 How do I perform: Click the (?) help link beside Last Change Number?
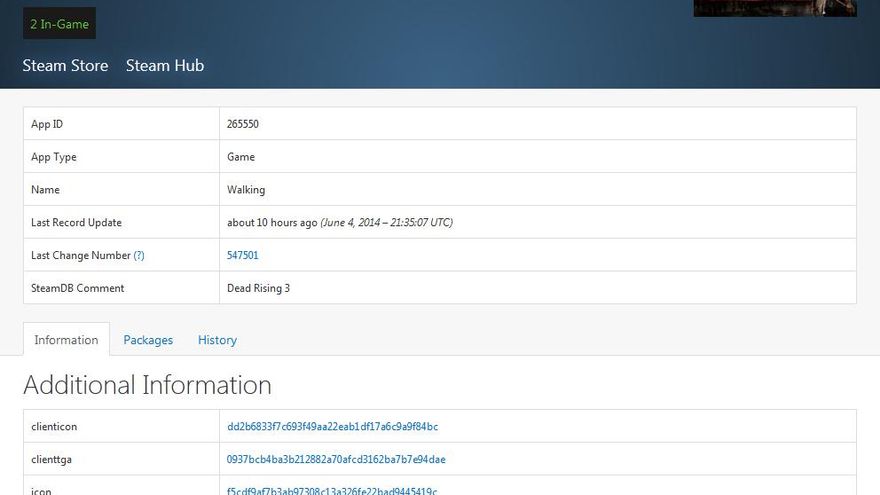click(139, 256)
